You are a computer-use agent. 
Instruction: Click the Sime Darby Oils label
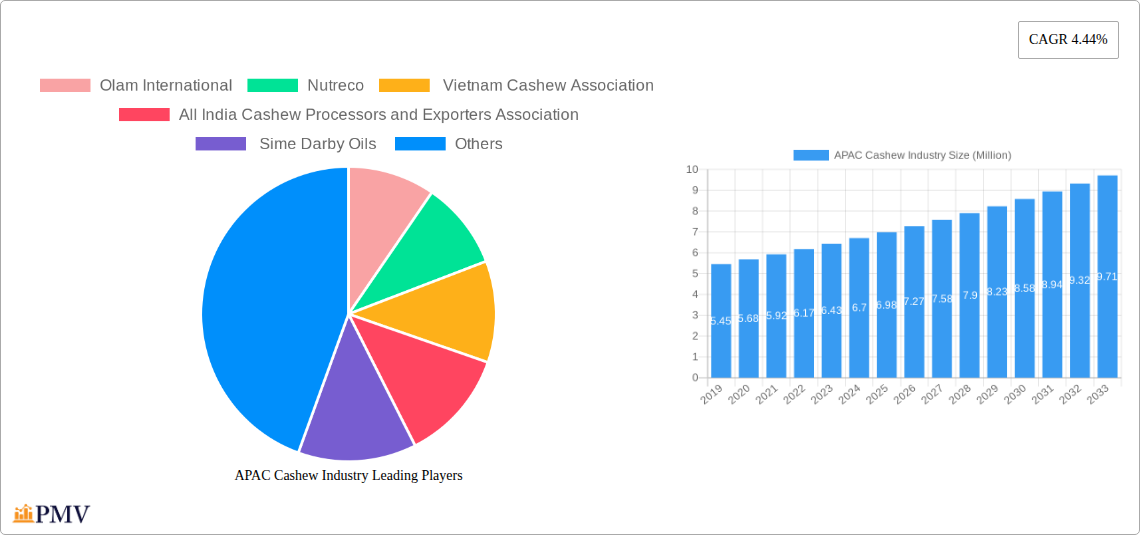tap(318, 144)
